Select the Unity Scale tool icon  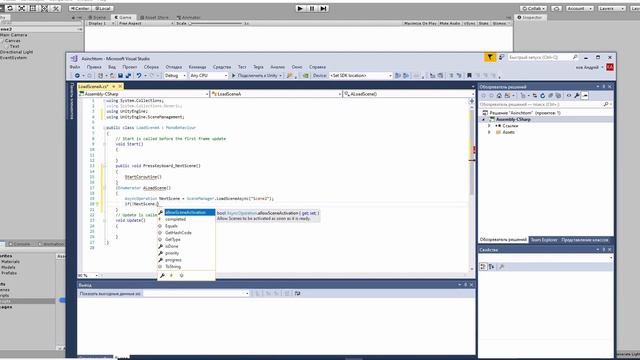(22, 8)
